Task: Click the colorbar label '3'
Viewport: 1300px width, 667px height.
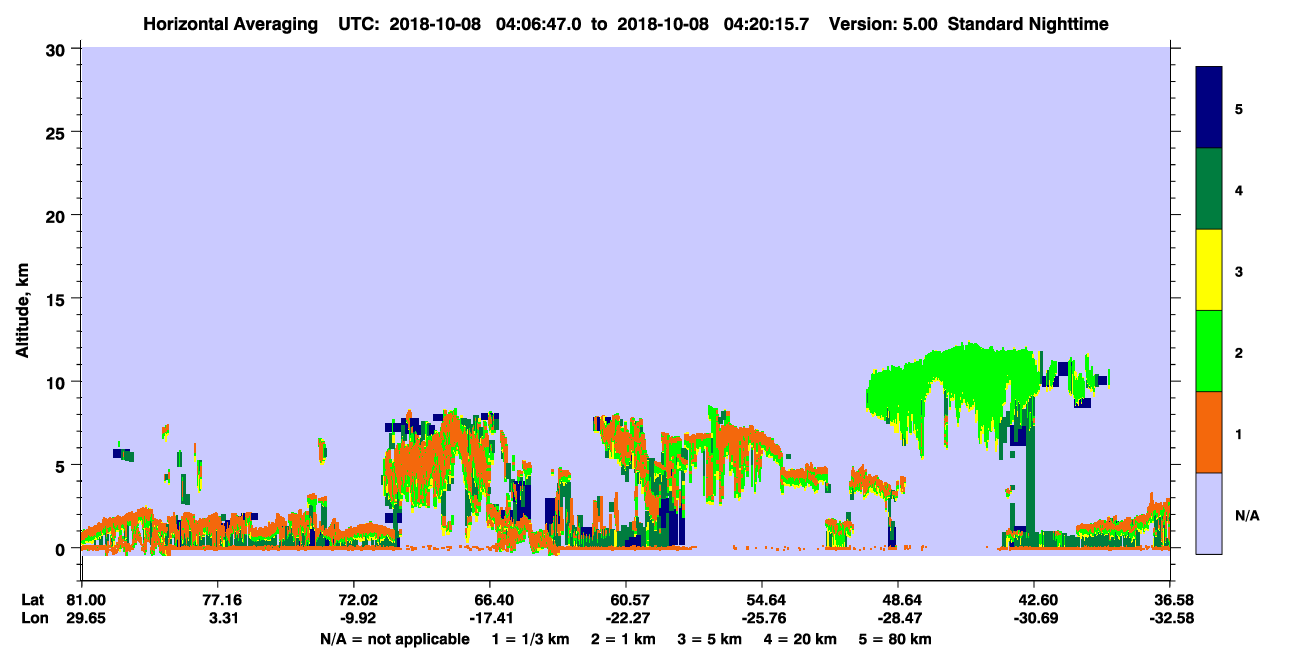Action: [1239, 271]
